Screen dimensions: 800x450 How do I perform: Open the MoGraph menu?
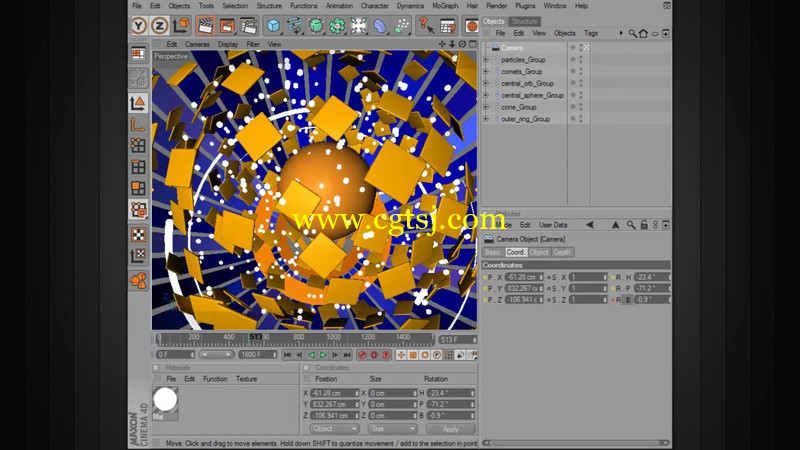pyautogui.click(x=445, y=6)
